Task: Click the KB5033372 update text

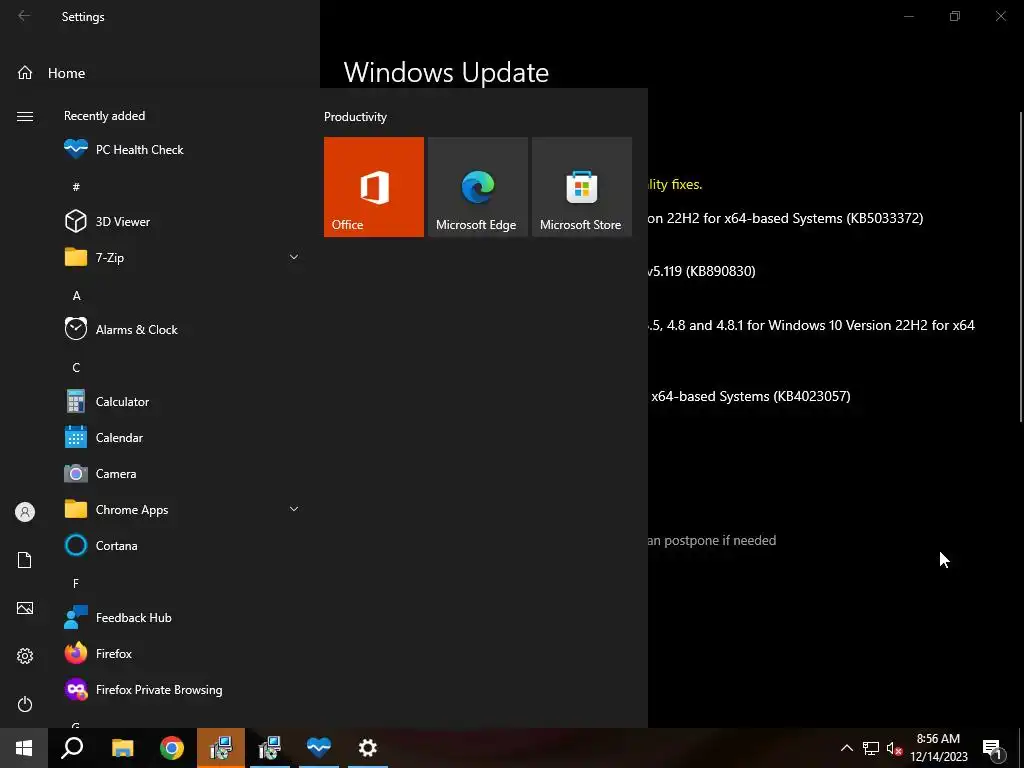Action: [x=786, y=218]
